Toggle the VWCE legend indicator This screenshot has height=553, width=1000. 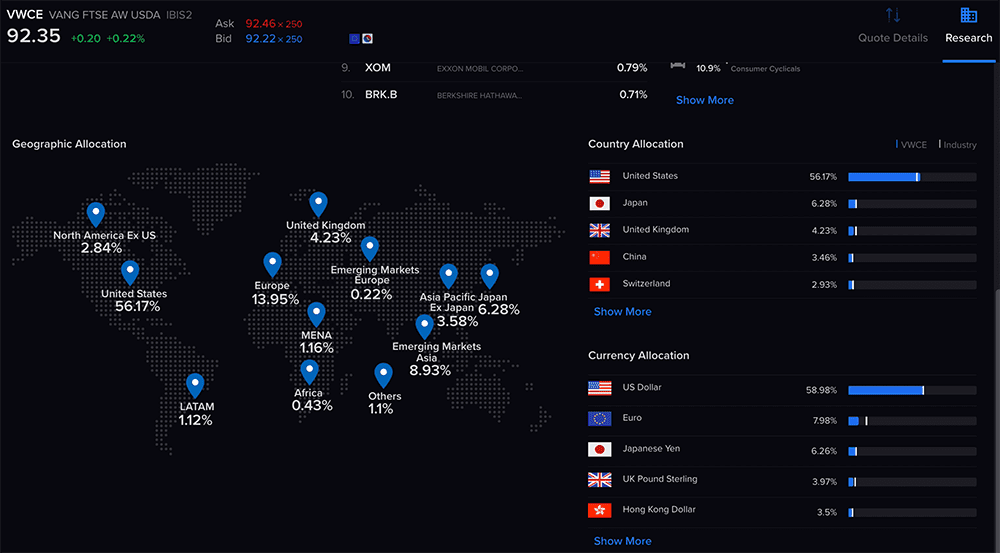pyautogui.click(x=912, y=145)
